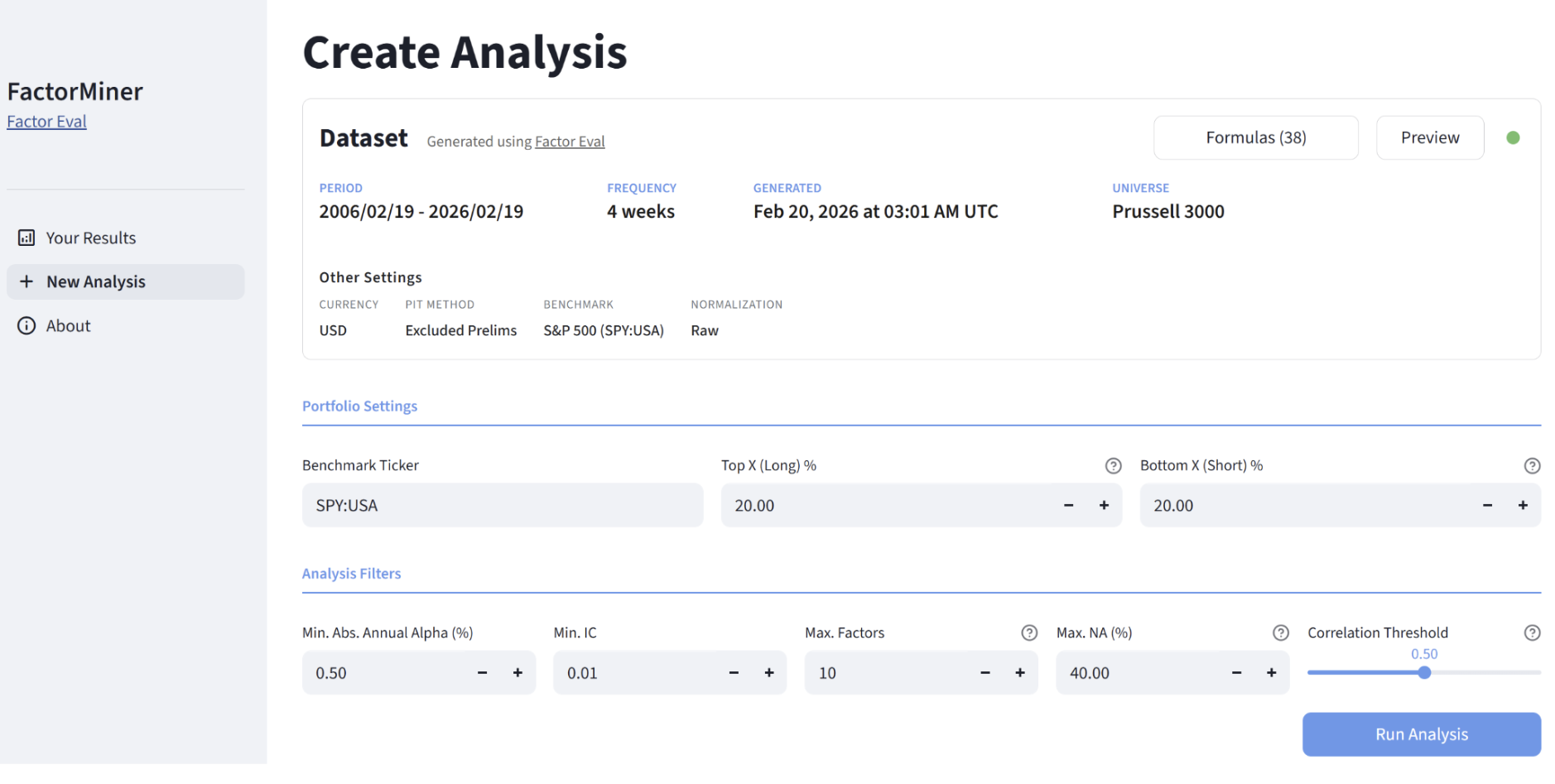The height and width of the screenshot is (784, 1555).
Task: Open Your Results in the sidebar
Action: [x=91, y=238]
